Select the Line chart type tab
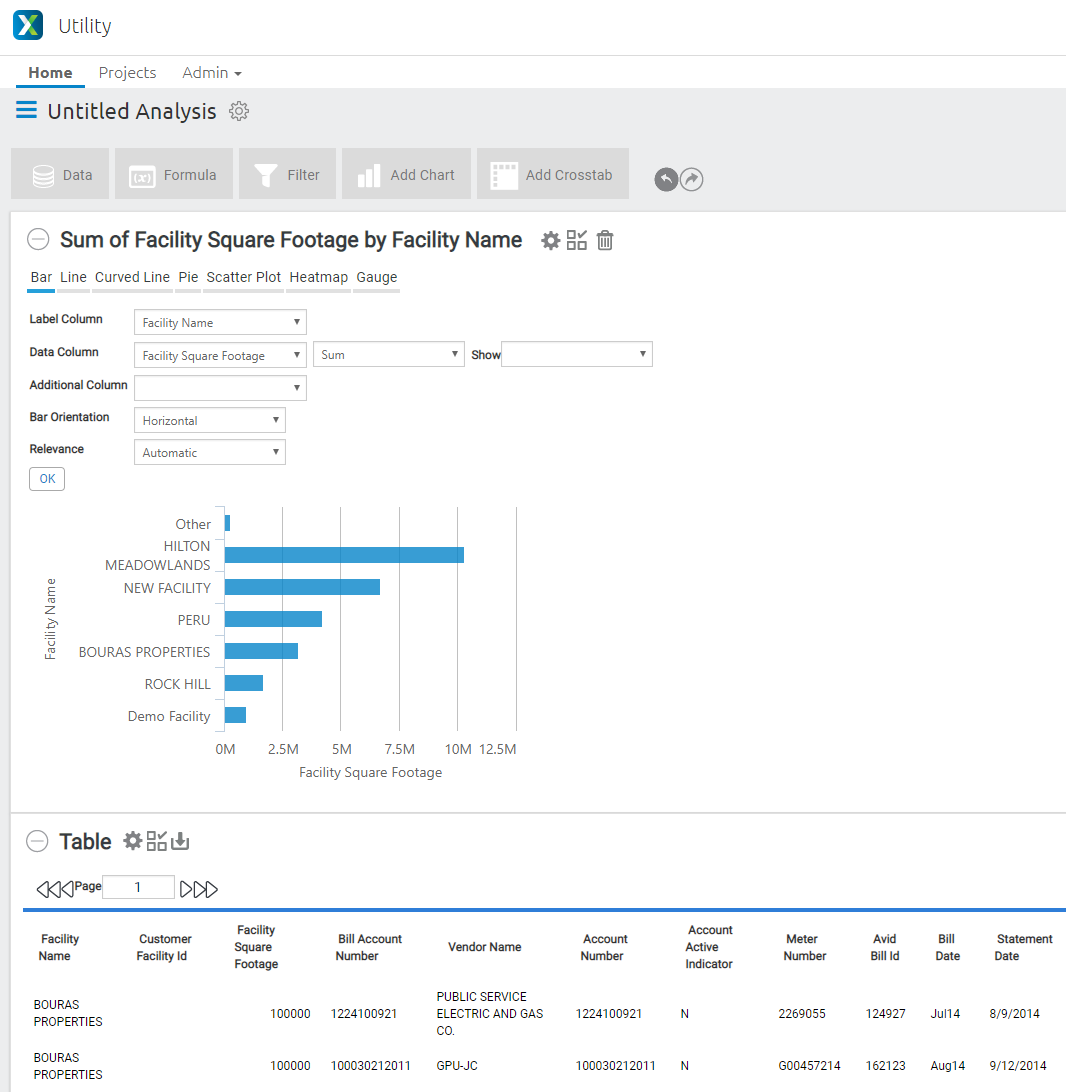Image resolution: width=1066 pixels, height=1092 pixels. (x=73, y=277)
